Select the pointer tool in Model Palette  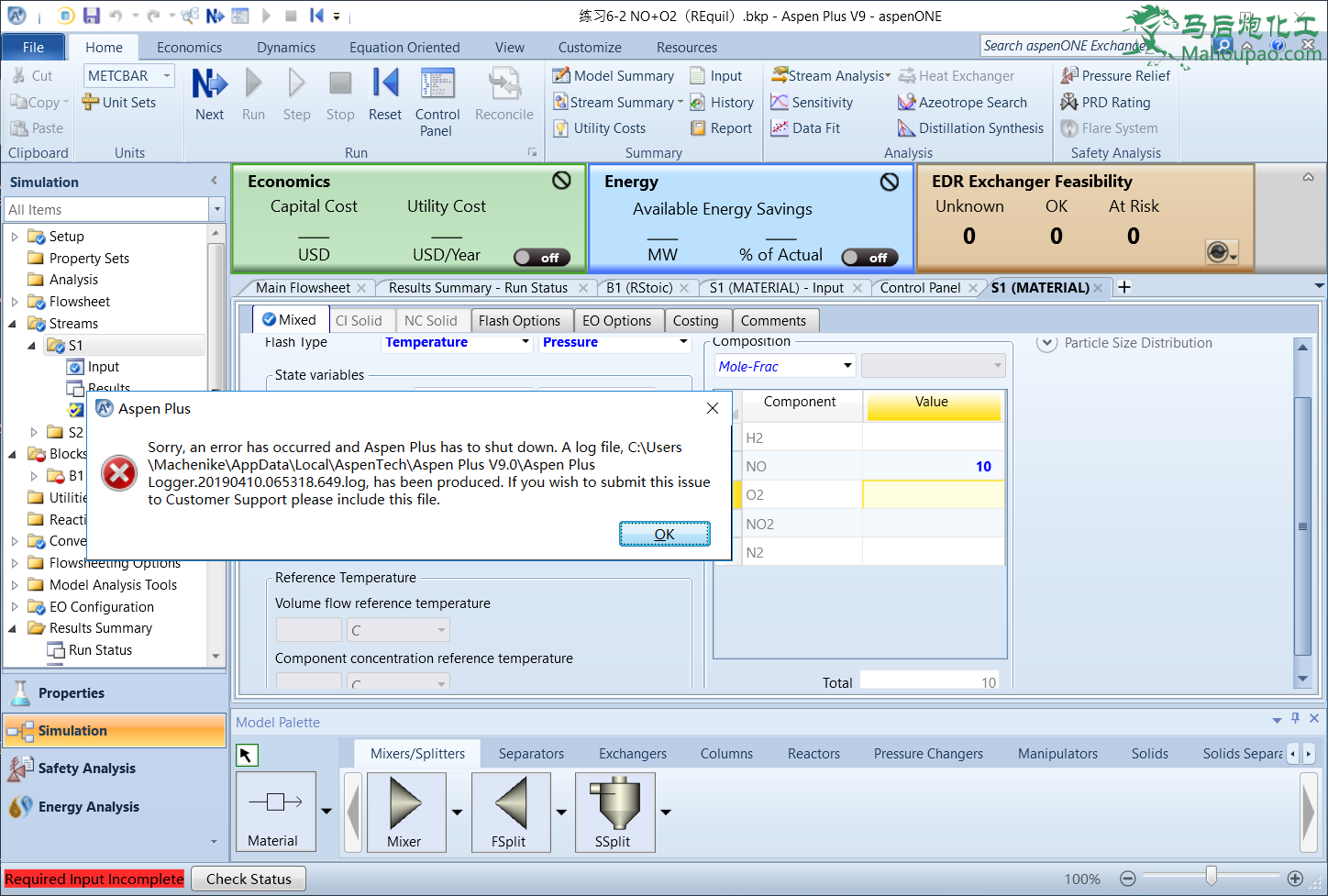pos(247,755)
